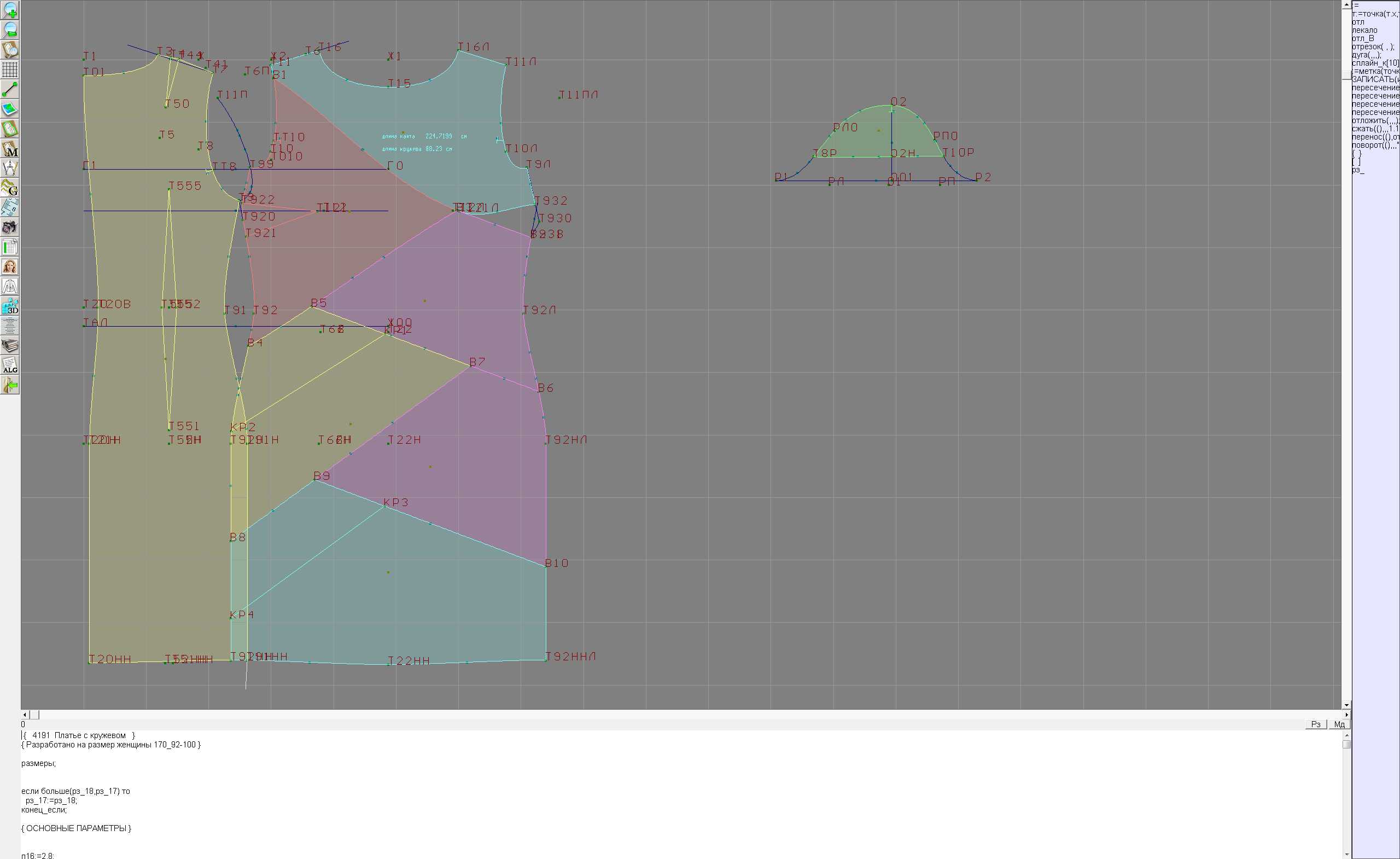Viewport: 1400px width, 859px height.
Task: Click the ALG algorithm icon
Action: tap(10, 365)
